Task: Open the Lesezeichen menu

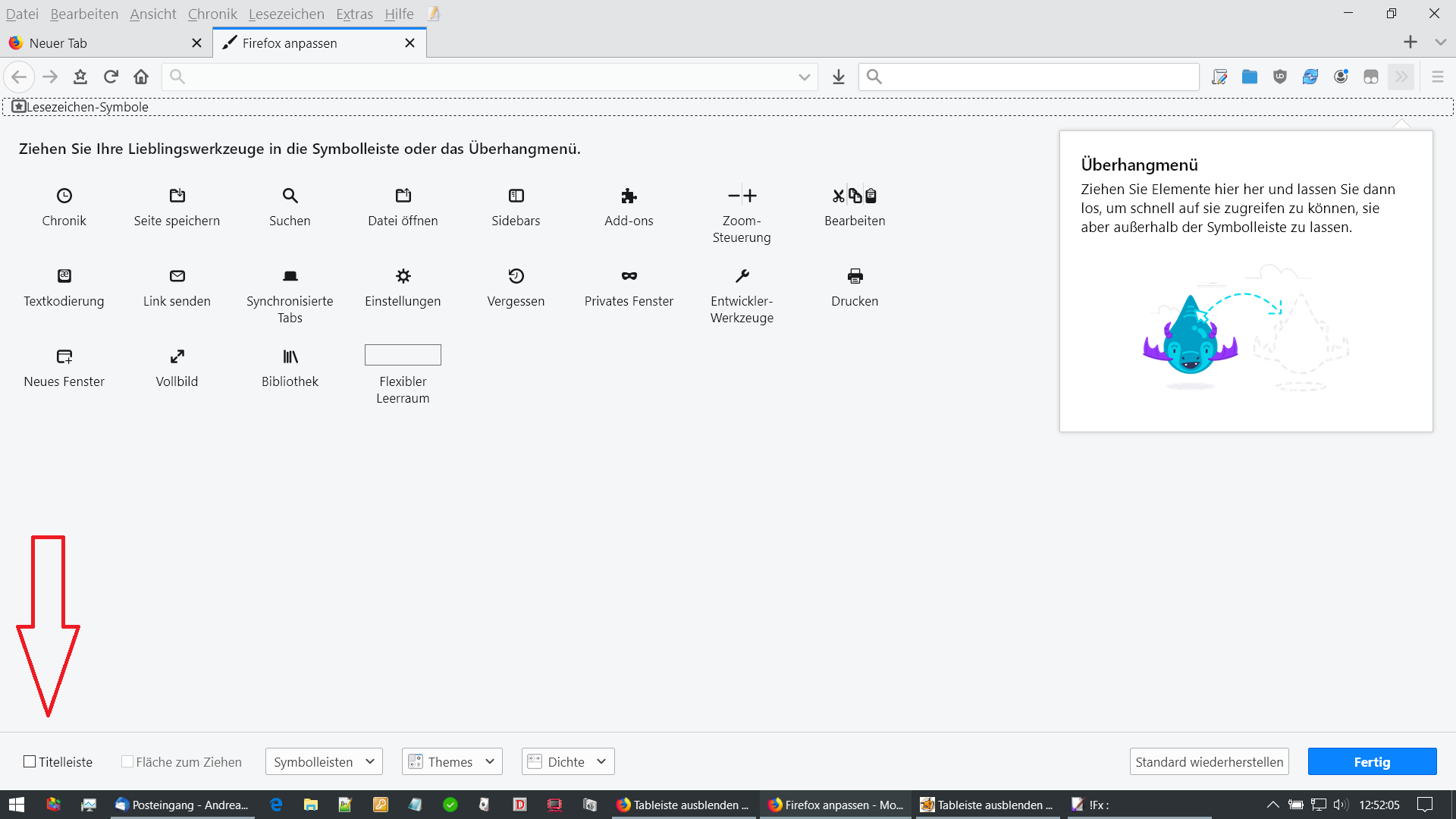Action: pyautogui.click(x=286, y=14)
